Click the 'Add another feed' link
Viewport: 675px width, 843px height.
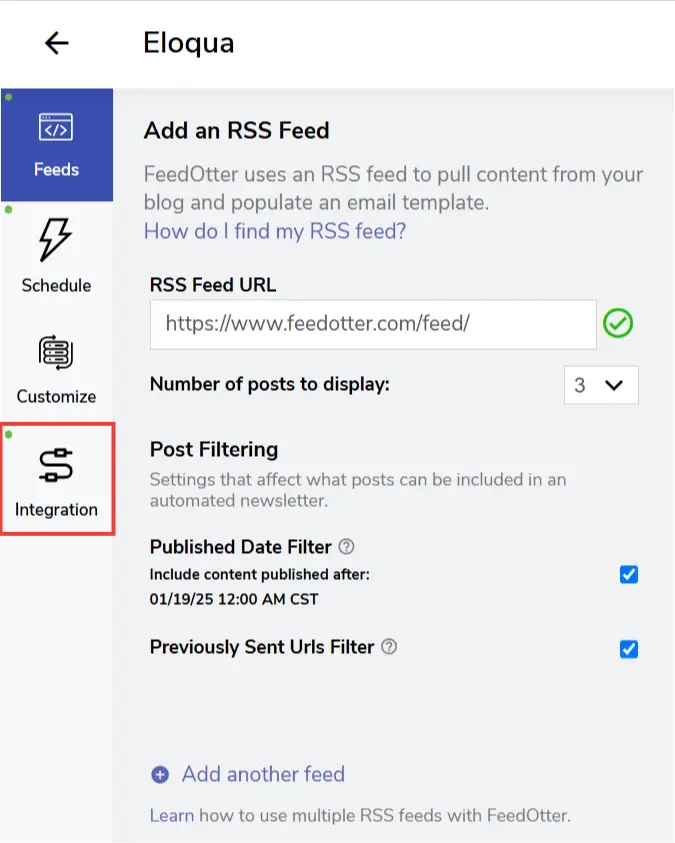point(263,775)
